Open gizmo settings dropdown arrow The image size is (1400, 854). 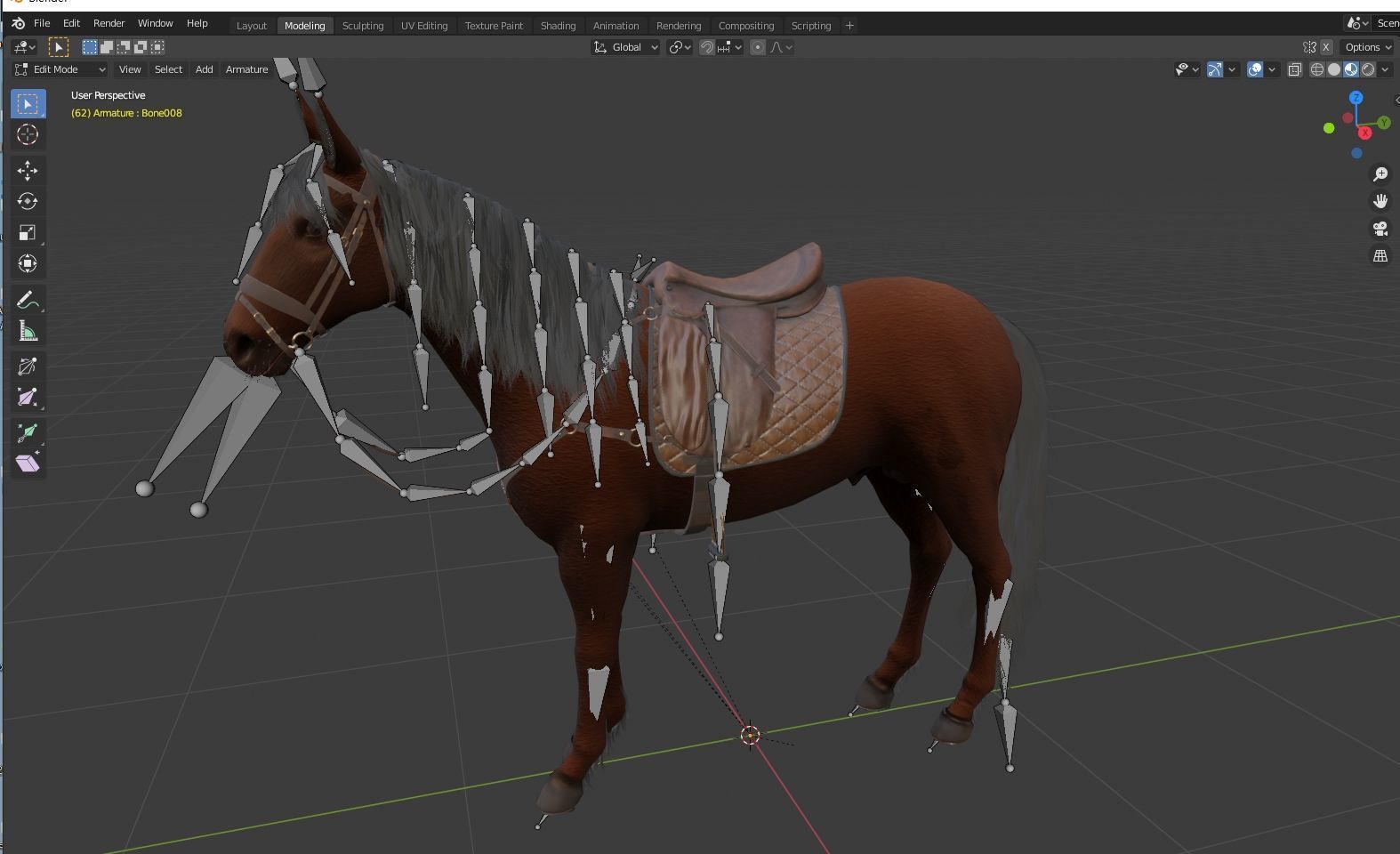[x=1232, y=69]
